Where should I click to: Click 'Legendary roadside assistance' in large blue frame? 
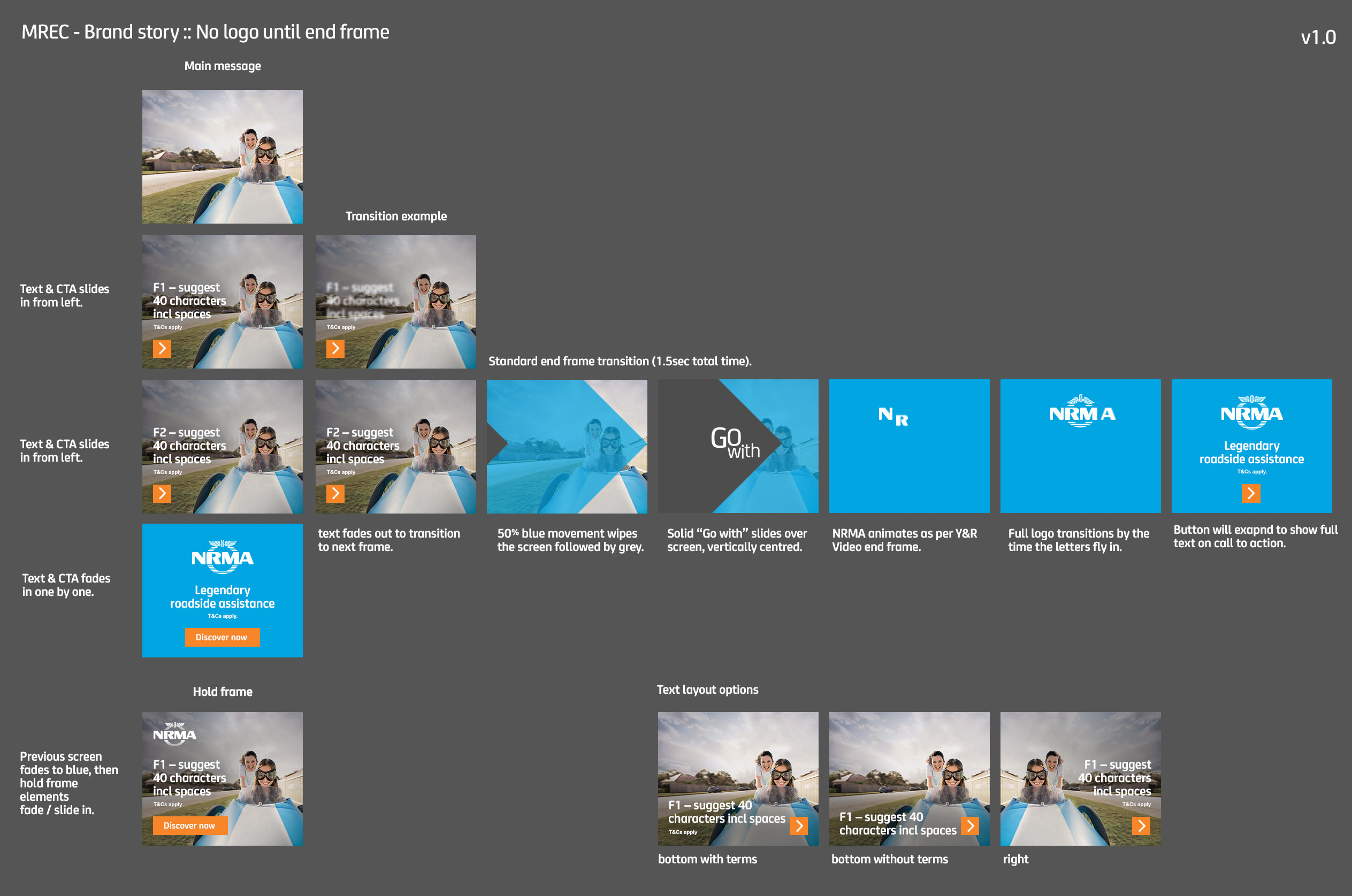pos(222,597)
